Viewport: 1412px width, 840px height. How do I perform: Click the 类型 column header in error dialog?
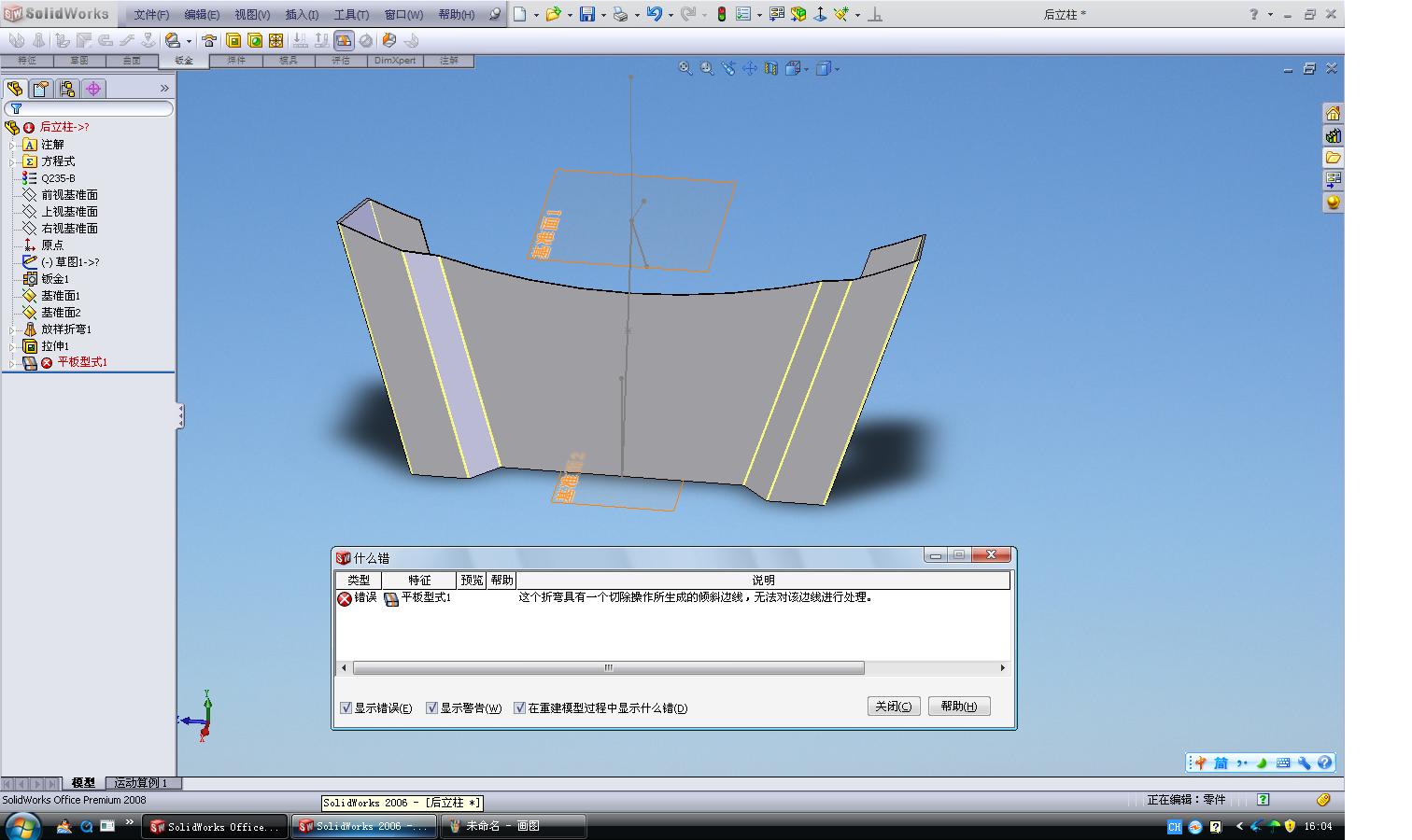click(359, 581)
